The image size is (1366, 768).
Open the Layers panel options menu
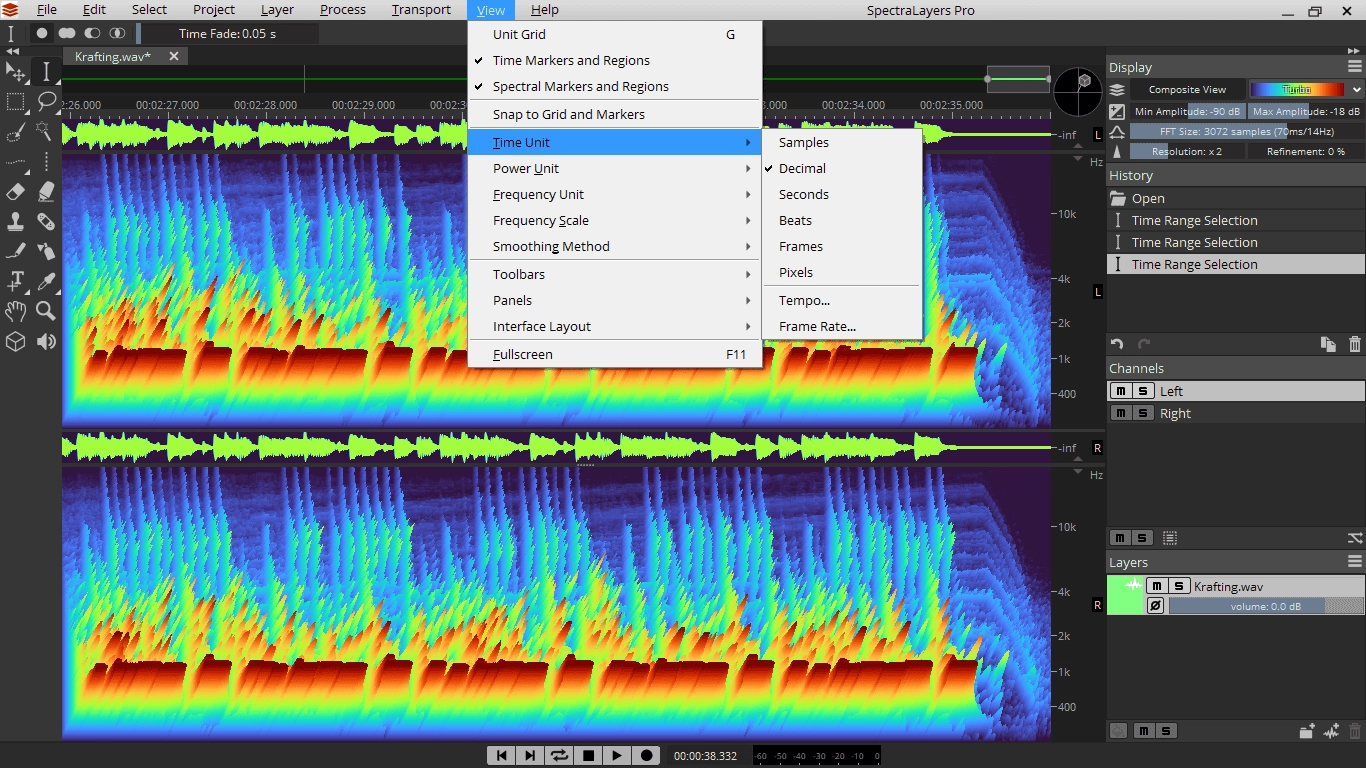[1355, 562]
